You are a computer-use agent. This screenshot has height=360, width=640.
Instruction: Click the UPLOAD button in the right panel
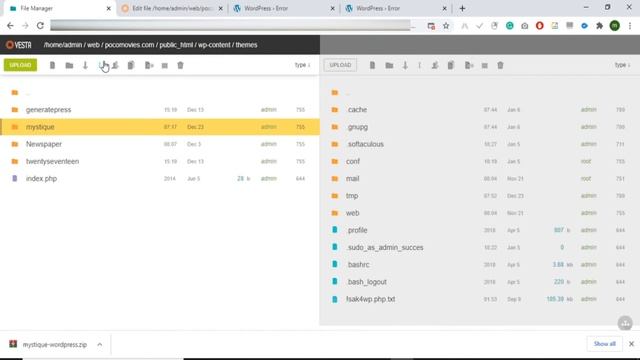pos(340,65)
